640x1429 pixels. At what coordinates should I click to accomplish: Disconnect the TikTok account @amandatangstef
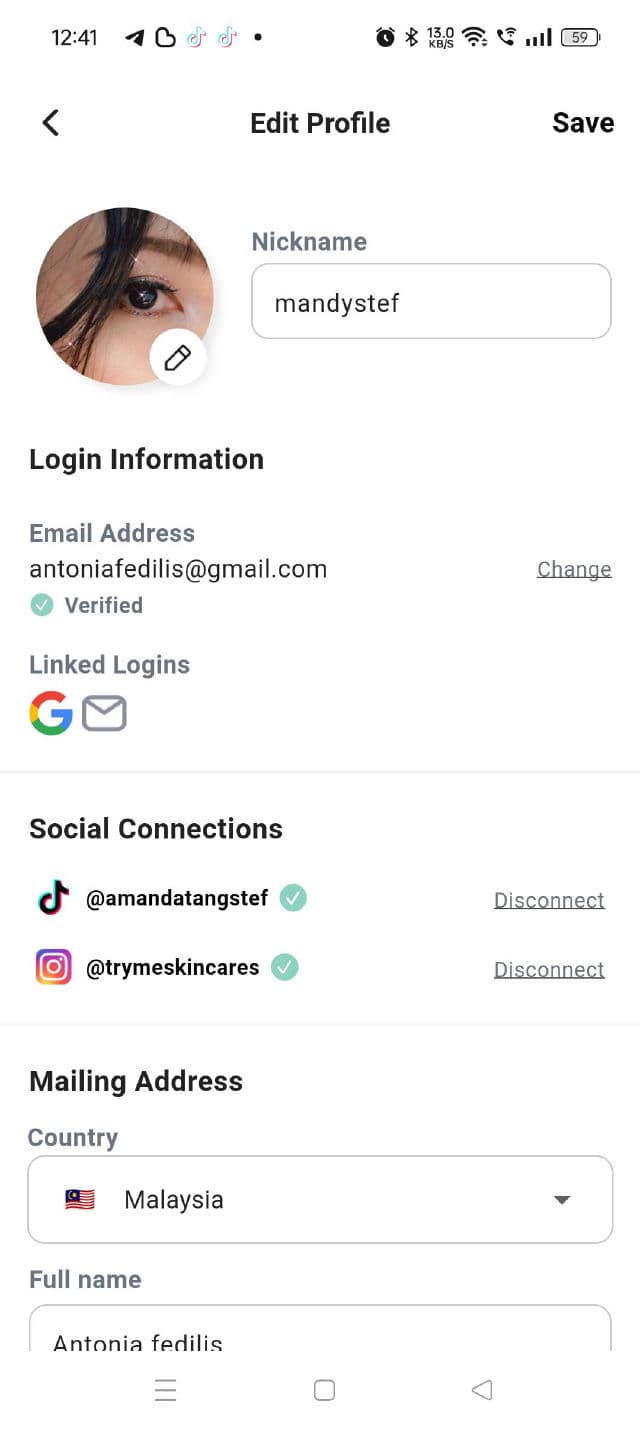click(549, 900)
